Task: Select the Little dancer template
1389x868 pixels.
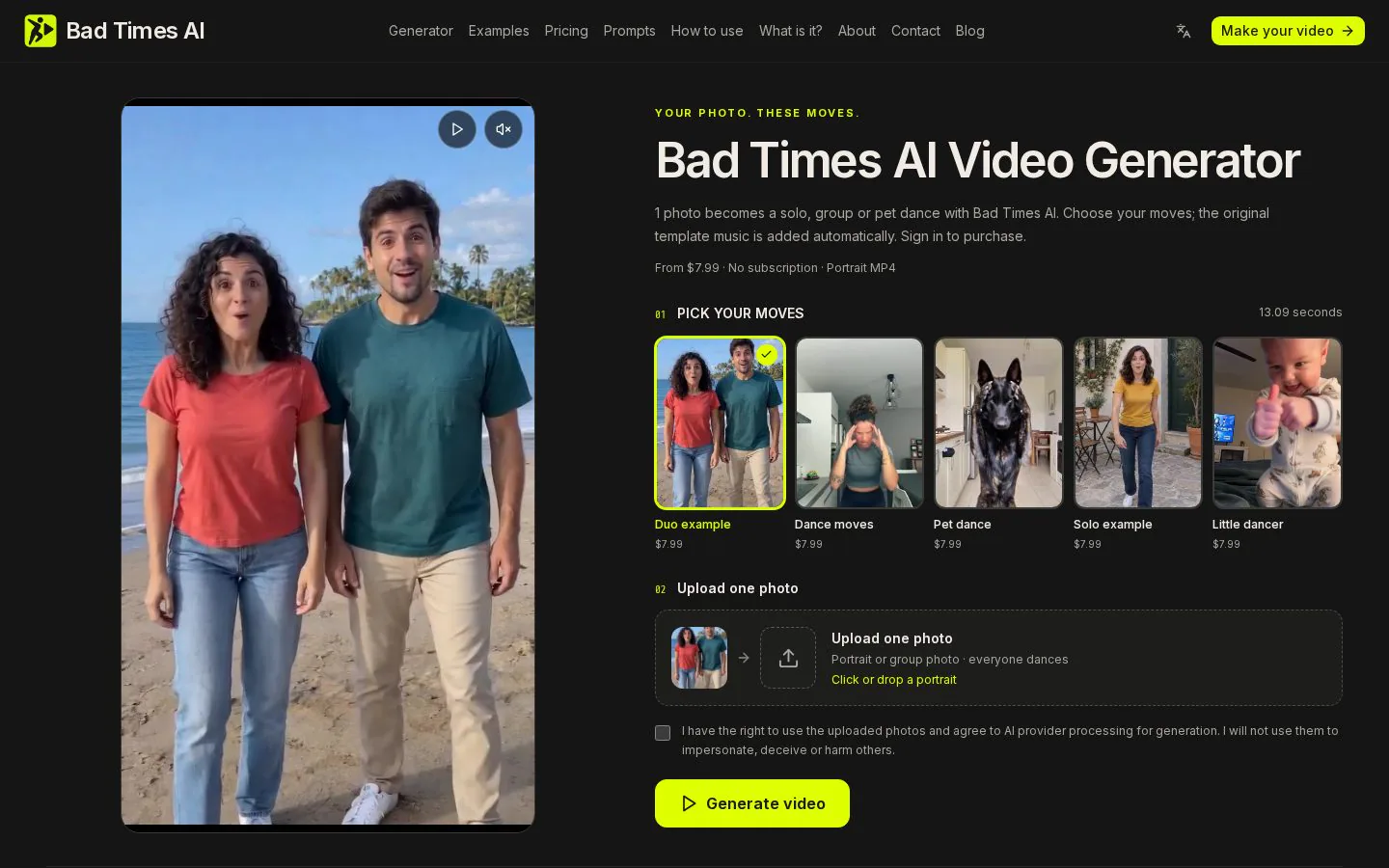Action: click(1277, 422)
